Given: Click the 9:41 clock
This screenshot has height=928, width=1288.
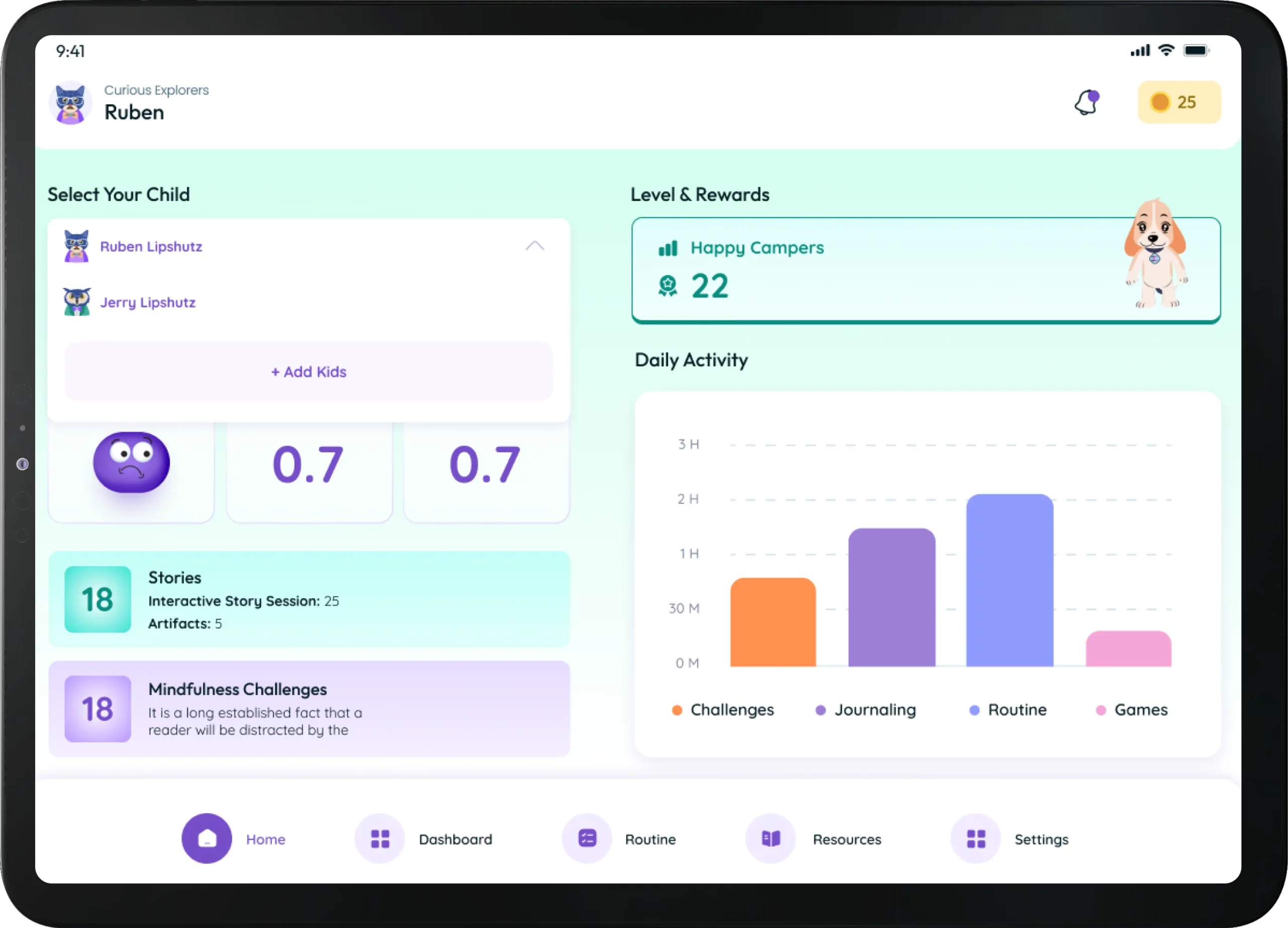Looking at the screenshot, I should [x=70, y=51].
